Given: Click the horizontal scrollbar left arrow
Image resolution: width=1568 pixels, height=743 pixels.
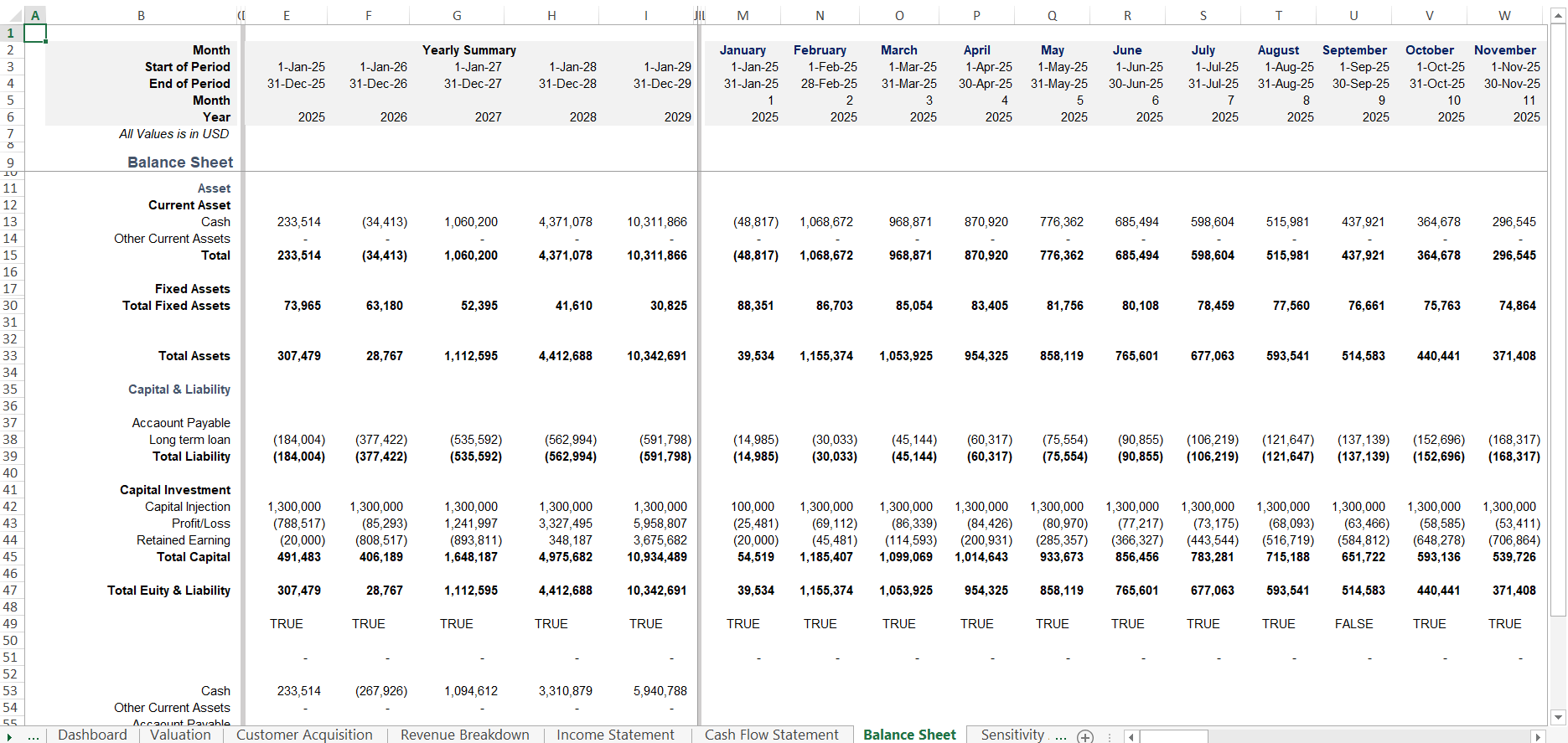Looking at the screenshot, I should click(x=1131, y=736).
